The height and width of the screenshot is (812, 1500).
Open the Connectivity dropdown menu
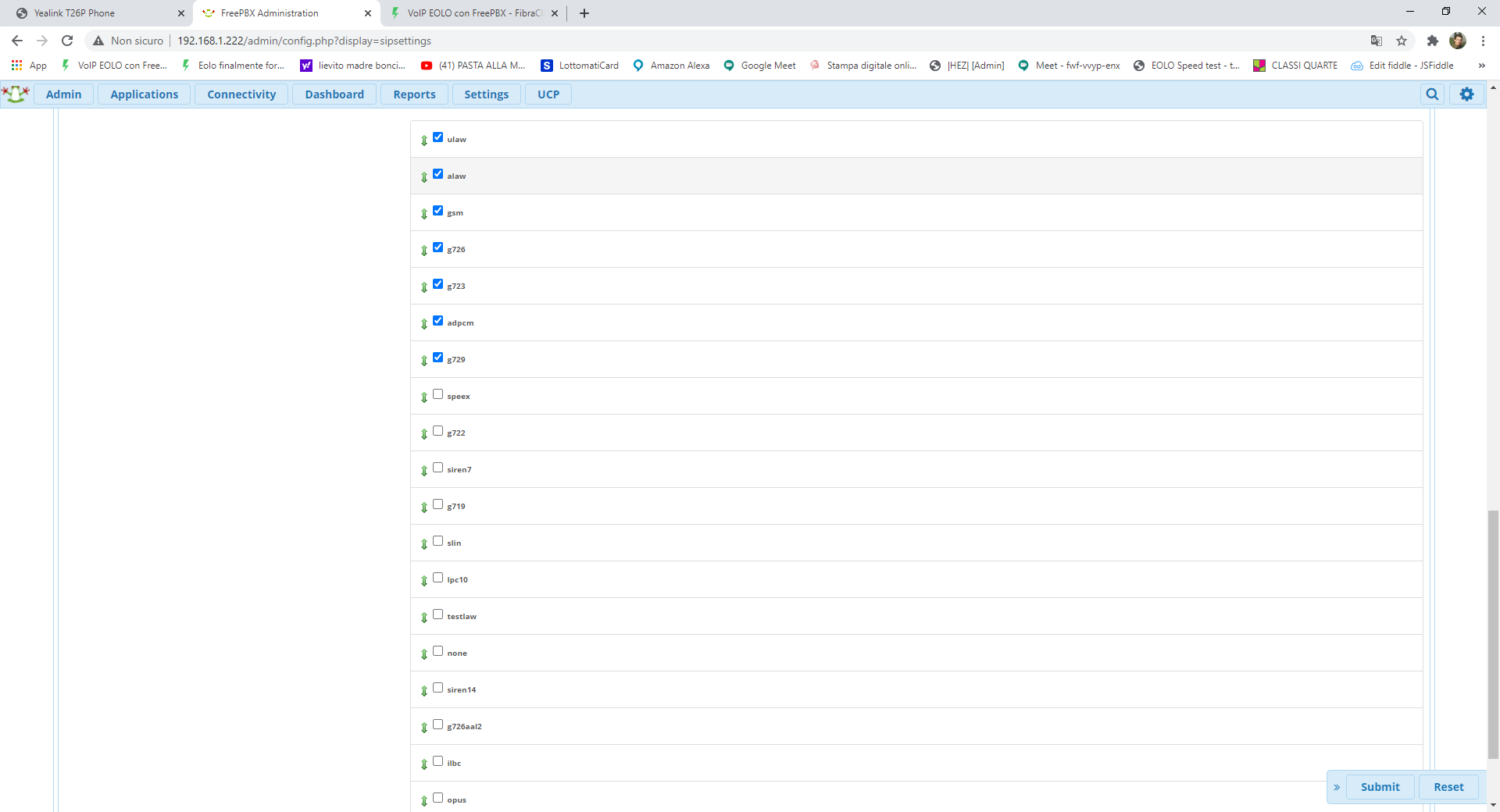coord(241,94)
